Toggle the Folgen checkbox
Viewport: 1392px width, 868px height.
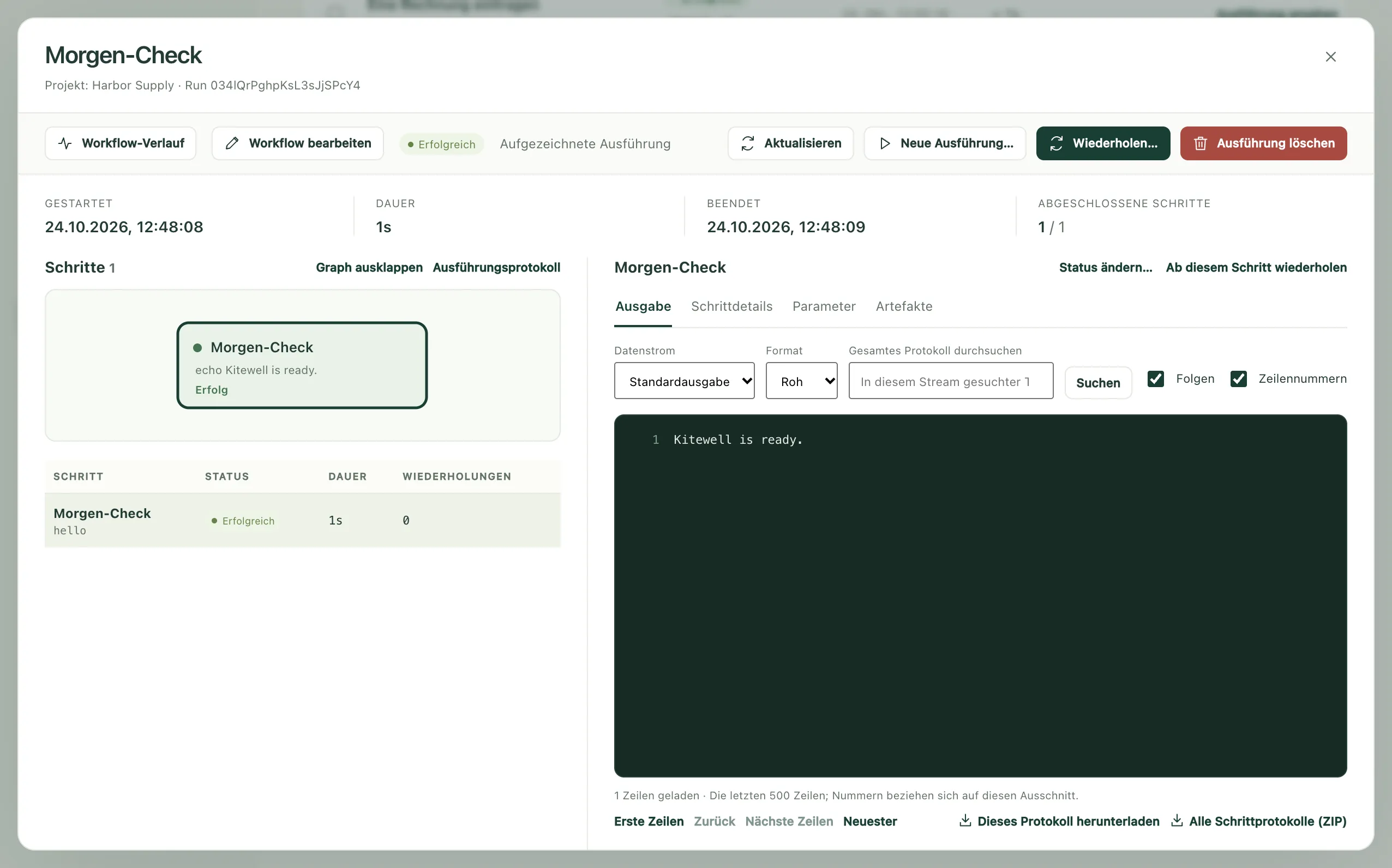point(1155,379)
